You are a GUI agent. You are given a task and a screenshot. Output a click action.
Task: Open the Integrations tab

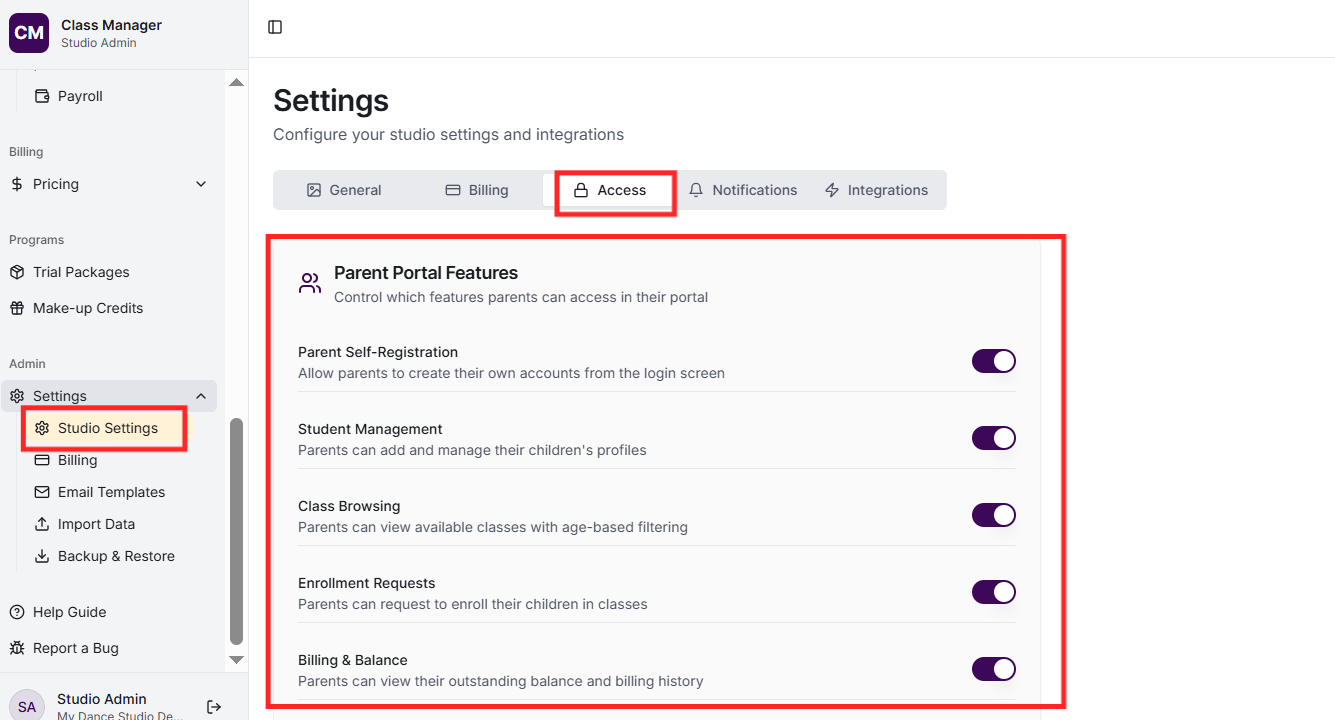(x=876, y=190)
